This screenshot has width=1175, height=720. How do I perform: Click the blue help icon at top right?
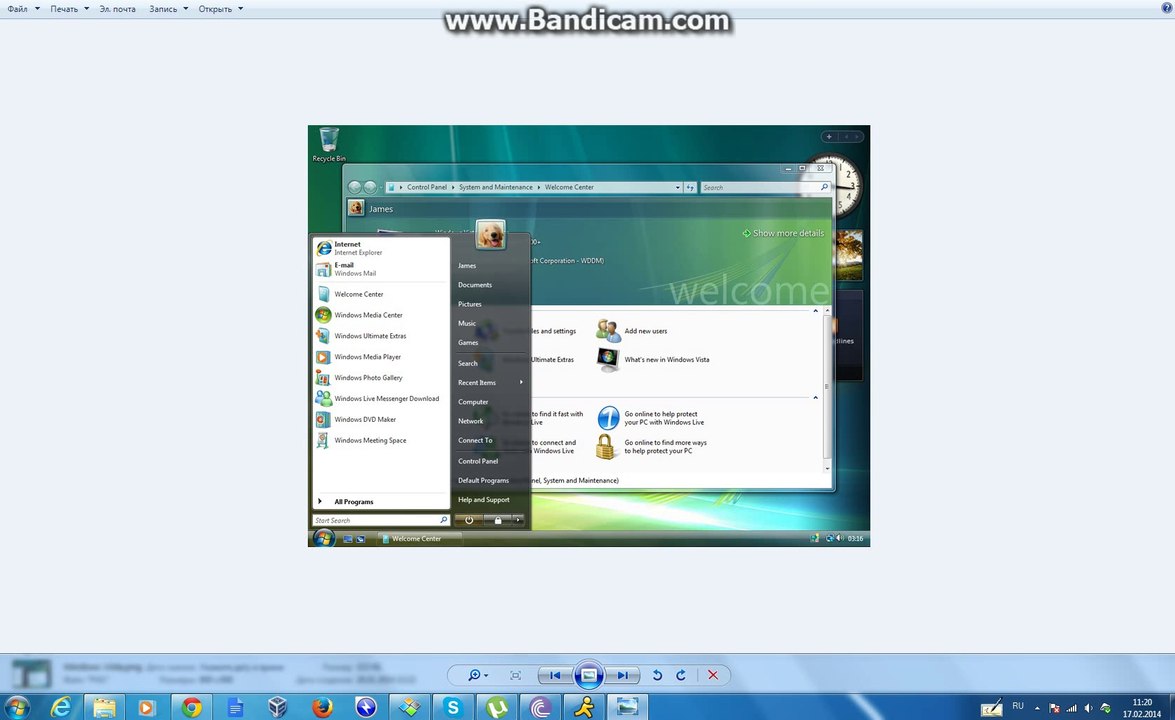coord(1167,7)
